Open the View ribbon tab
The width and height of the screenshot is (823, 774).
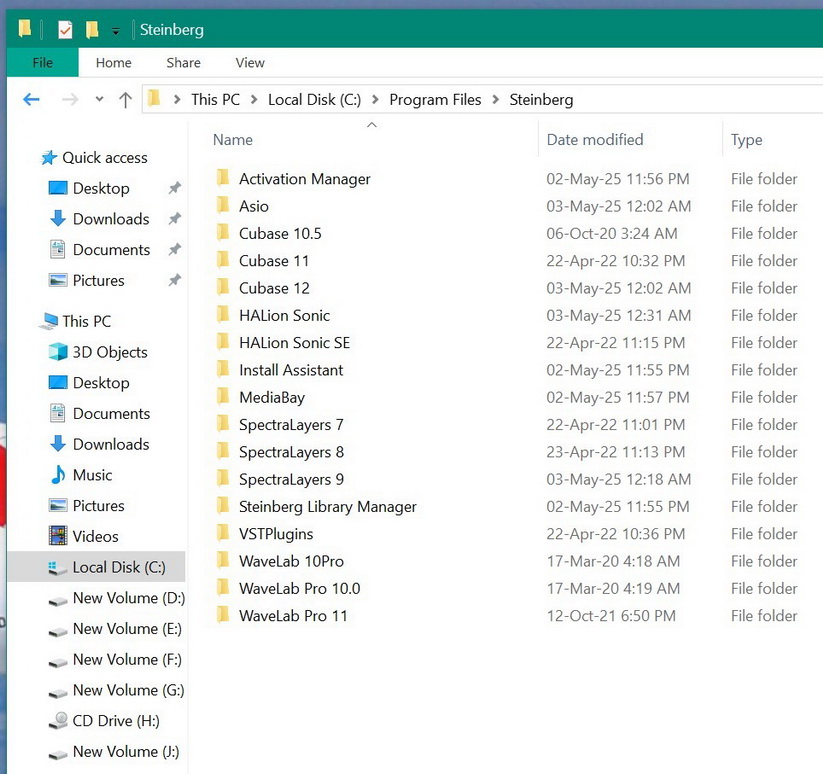point(250,62)
